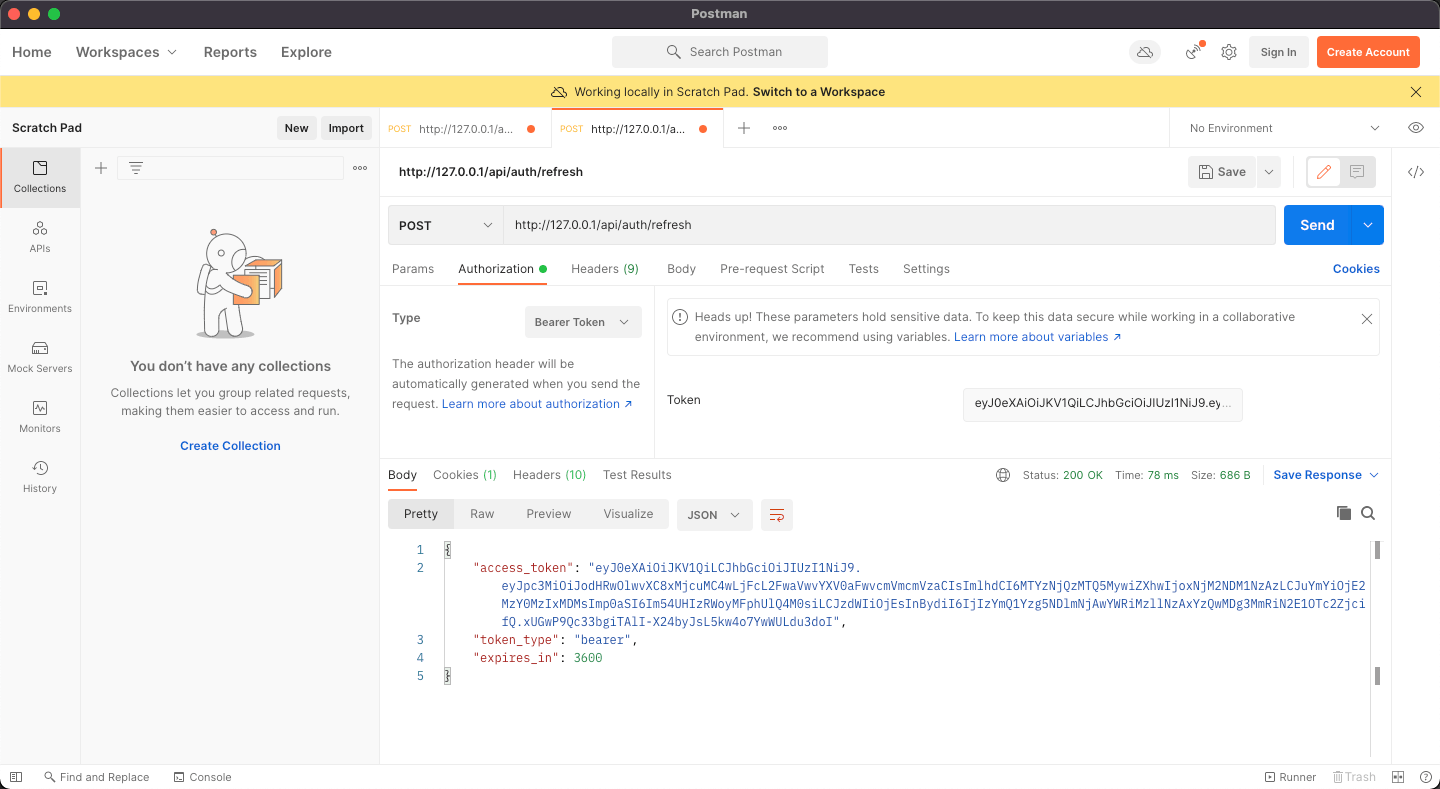The width and height of the screenshot is (1440, 789).
Task: Go to the Home menu item
Action: tap(32, 52)
